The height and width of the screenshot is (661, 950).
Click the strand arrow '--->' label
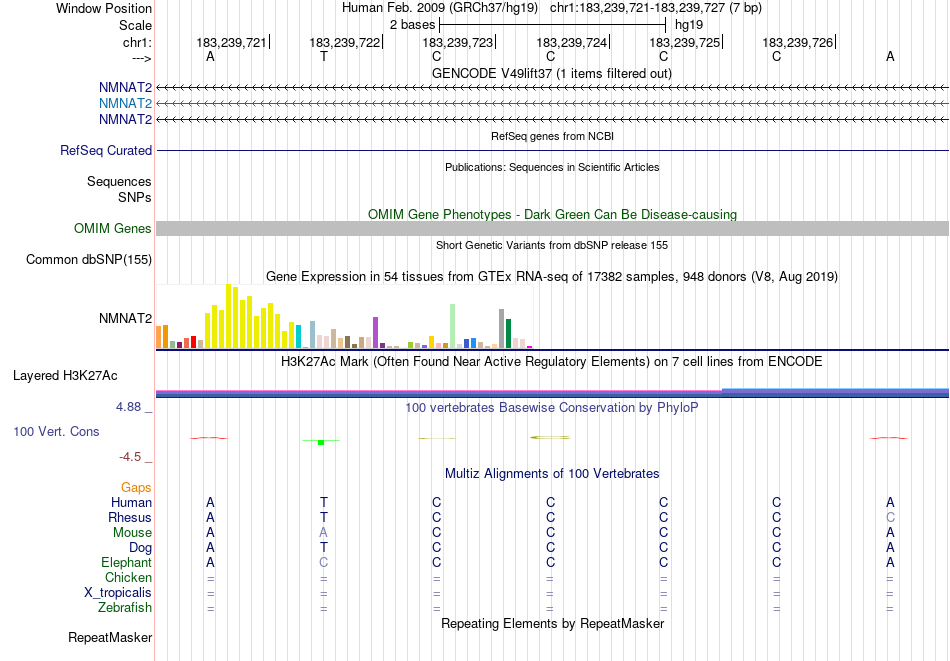(x=141, y=58)
